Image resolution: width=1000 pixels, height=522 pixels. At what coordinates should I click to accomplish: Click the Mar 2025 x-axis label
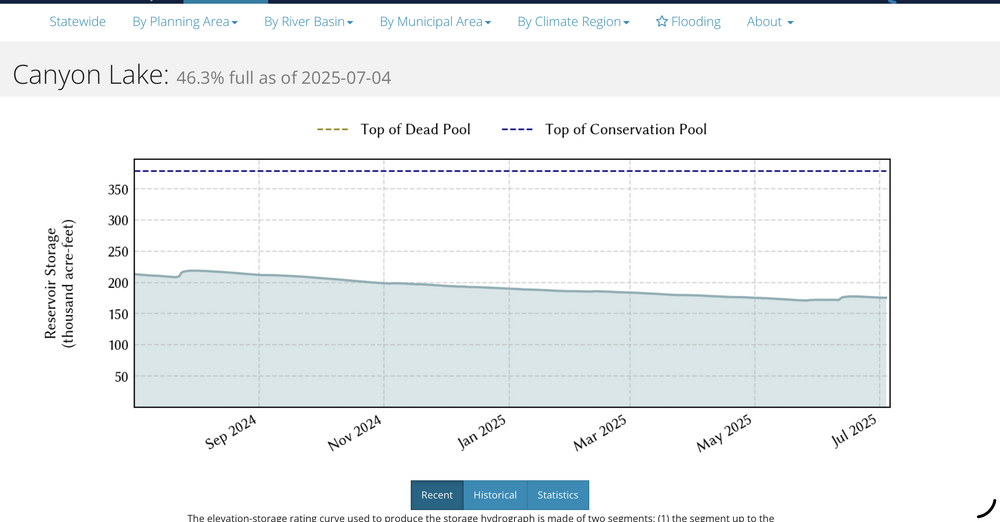coord(600,433)
